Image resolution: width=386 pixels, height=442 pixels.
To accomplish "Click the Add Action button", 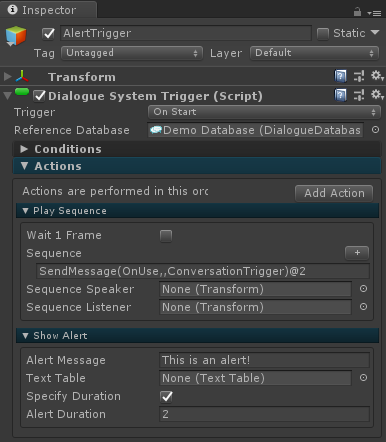I will point(334,193).
